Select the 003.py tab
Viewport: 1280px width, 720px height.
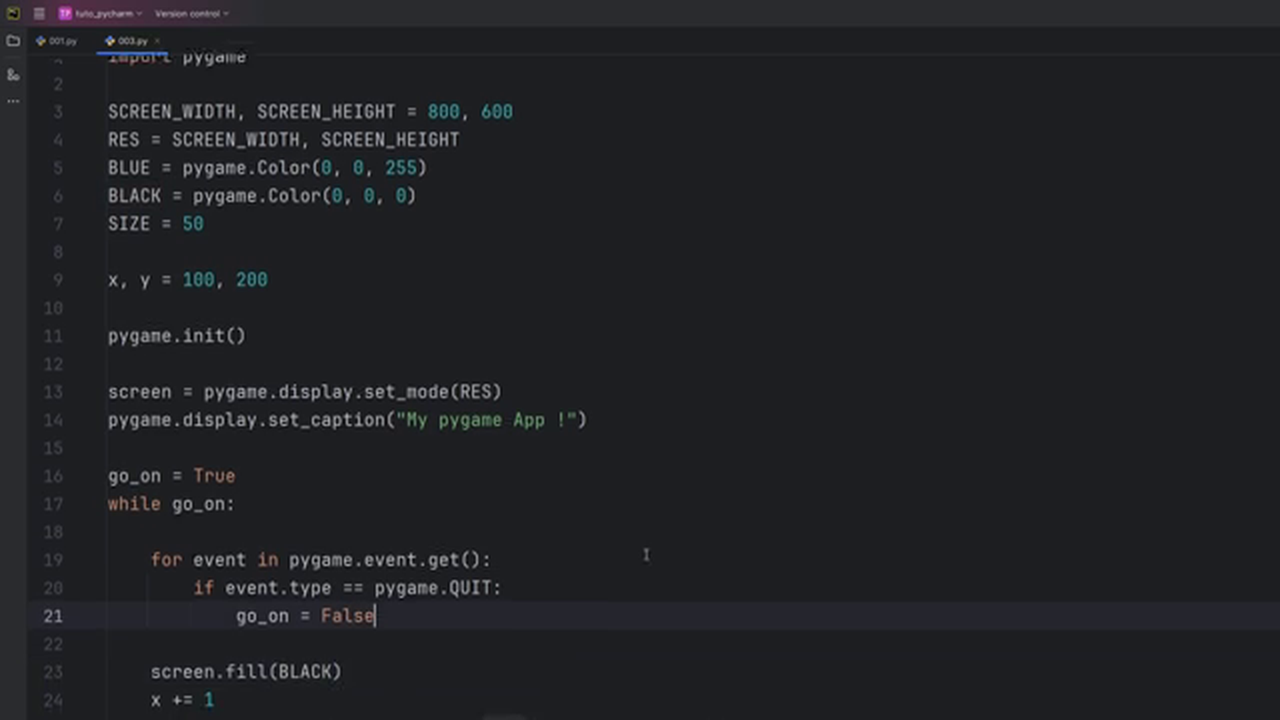(128, 41)
